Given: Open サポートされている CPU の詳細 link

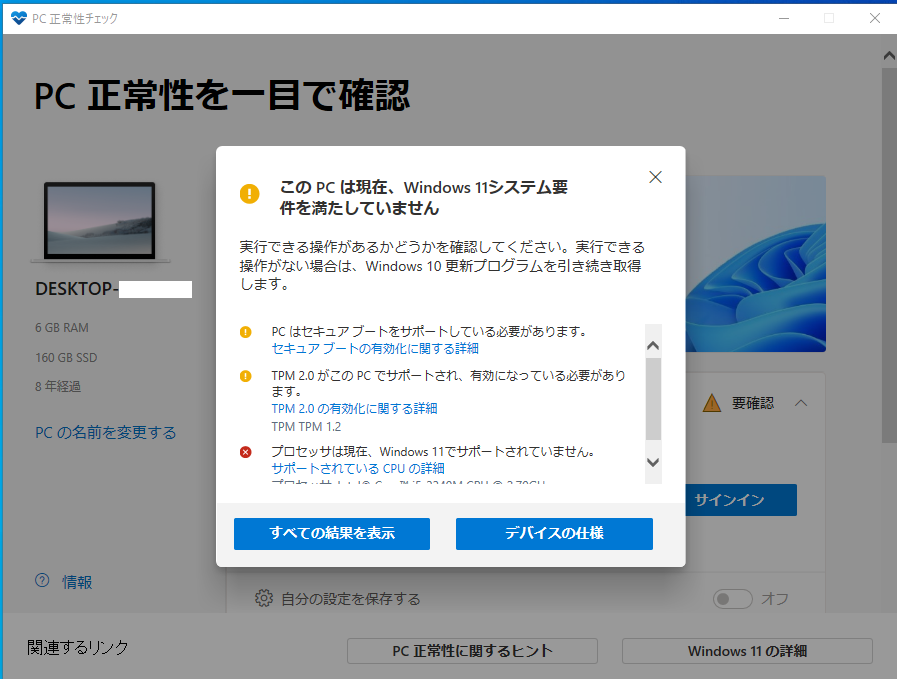Looking at the screenshot, I should point(358,468).
